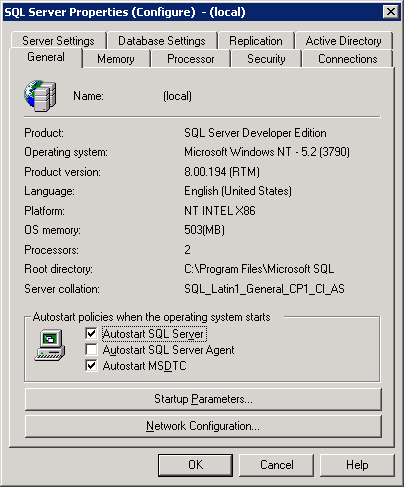
Task: Open the Memory tab
Action: click(x=116, y=59)
